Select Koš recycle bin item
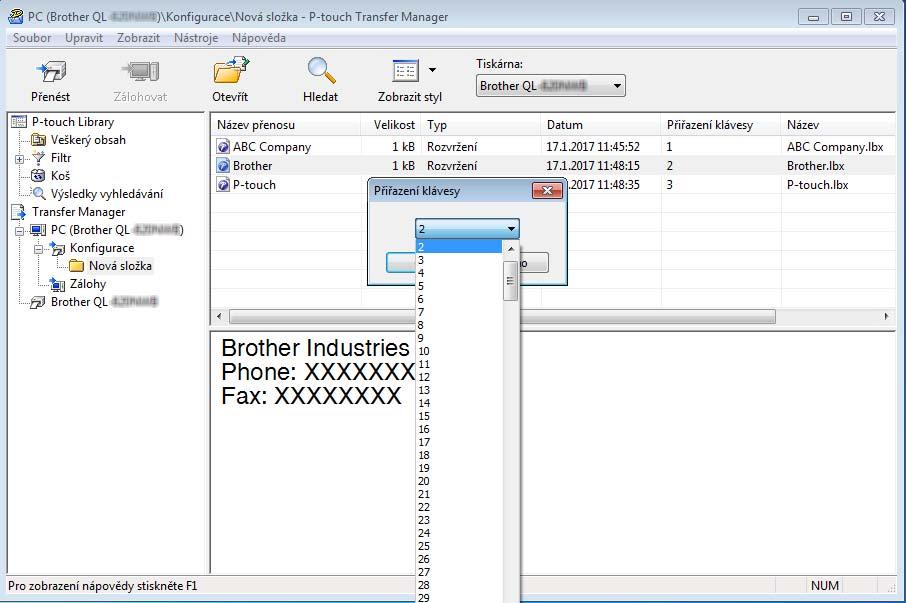This screenshot has width=906, height=603. (60, 176)
